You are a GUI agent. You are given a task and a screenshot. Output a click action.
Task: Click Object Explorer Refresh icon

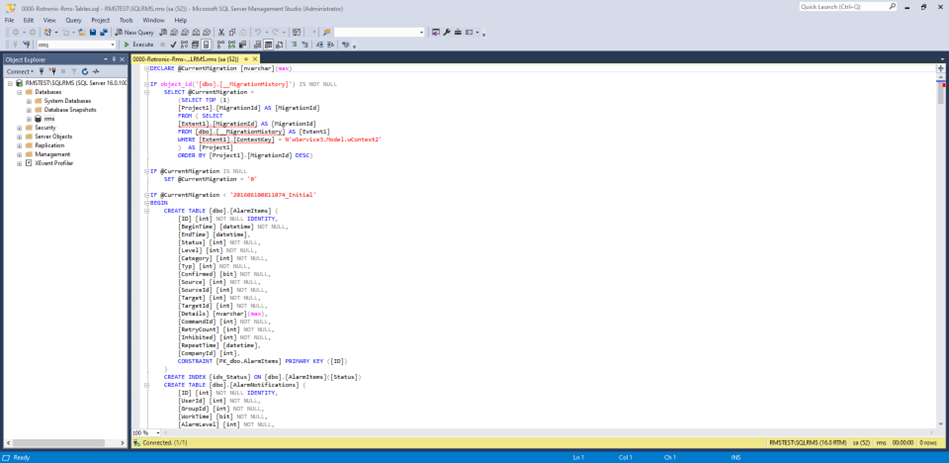pyautogui.click(x=85, y=71)
